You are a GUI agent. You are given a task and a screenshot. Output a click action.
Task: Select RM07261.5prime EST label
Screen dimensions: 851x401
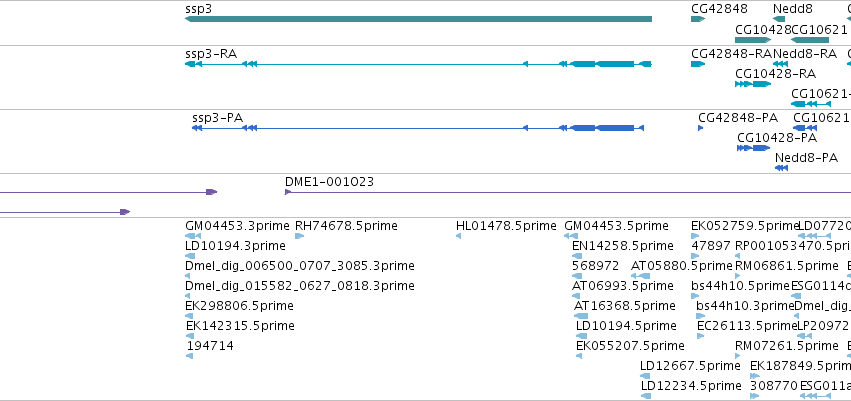(x=786, y=346)
